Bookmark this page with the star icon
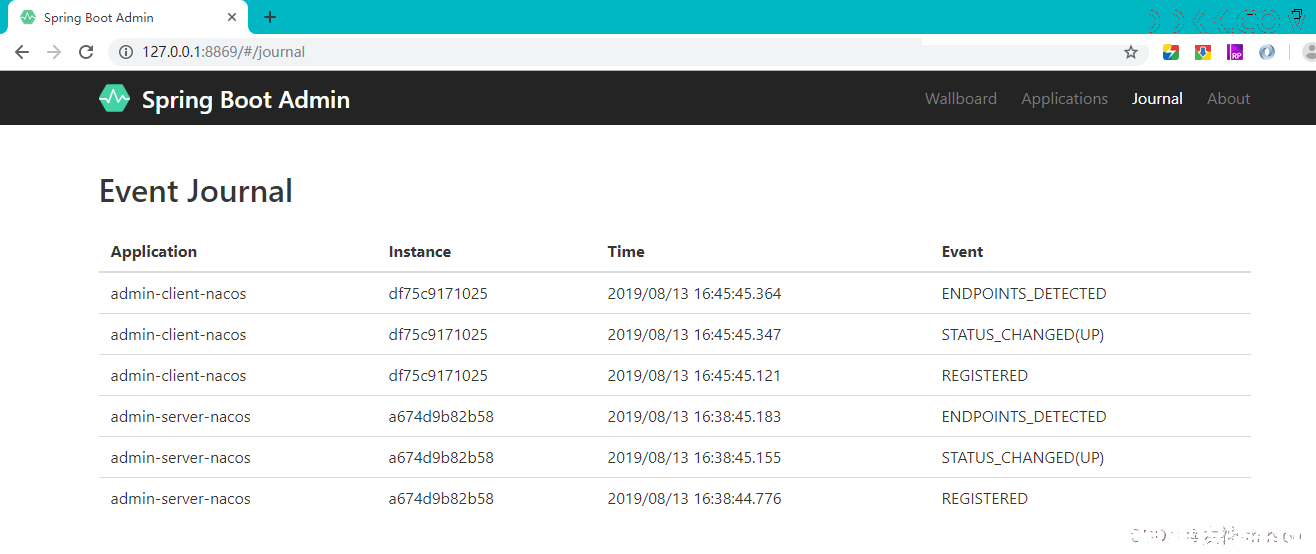 1131,52
